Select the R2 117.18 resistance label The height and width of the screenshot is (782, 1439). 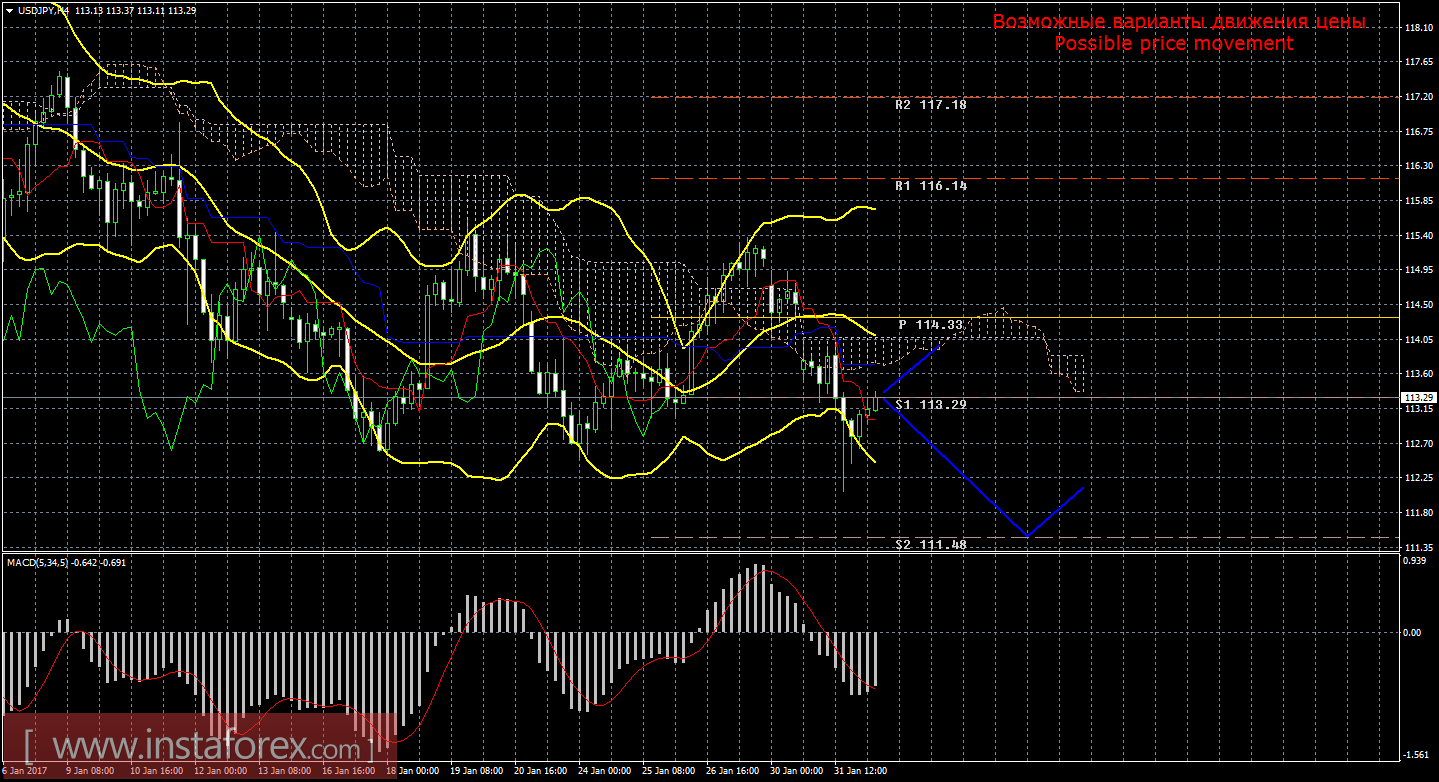coord(931,104)
